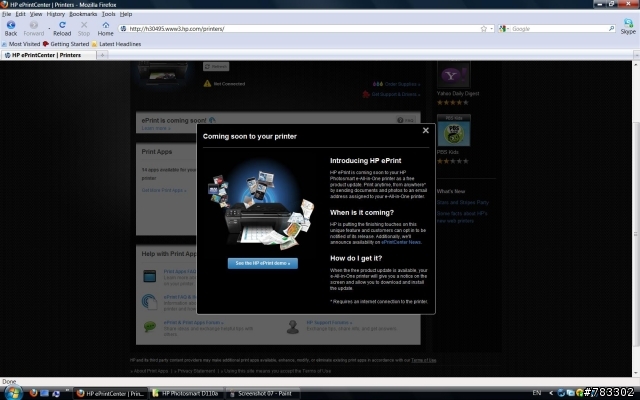The width and height of the screenshot is (640, 400).
Task: Open the Edit menu
Action: 20,14
